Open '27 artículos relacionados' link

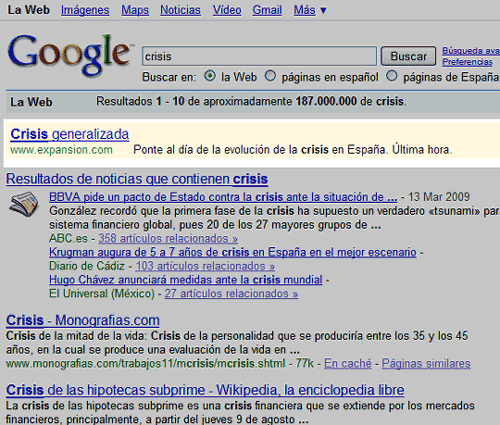231,294
